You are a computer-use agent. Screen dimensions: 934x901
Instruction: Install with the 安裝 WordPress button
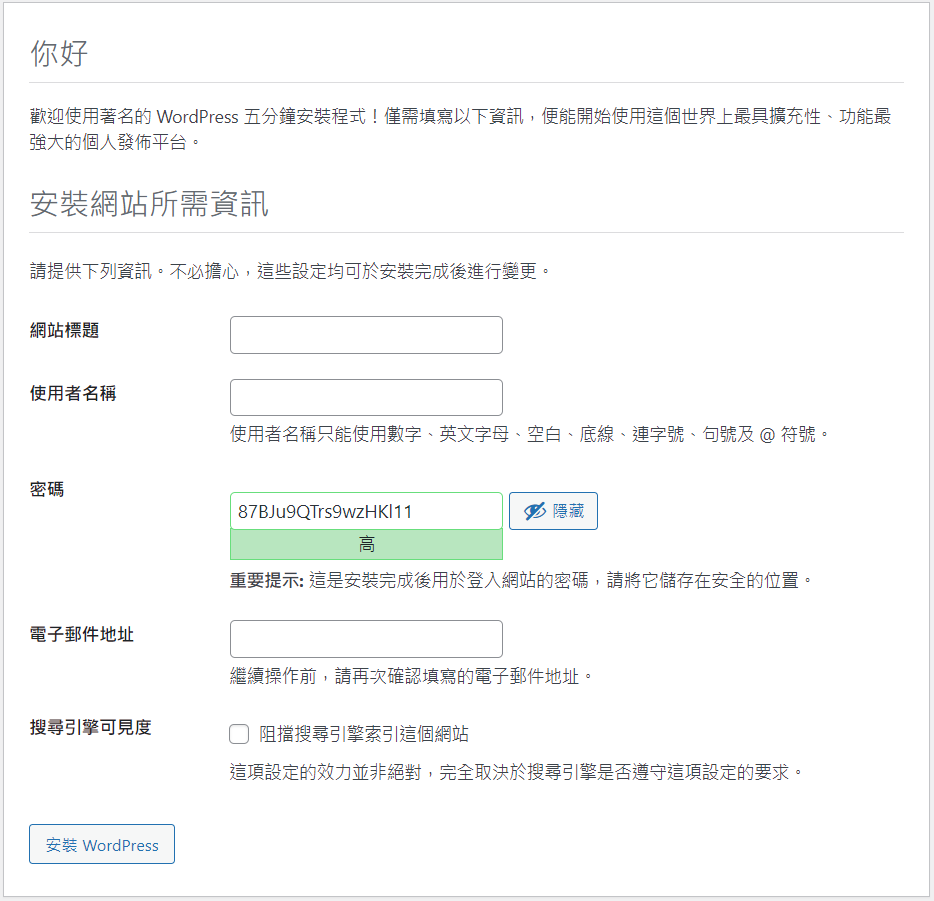(102, 844)
